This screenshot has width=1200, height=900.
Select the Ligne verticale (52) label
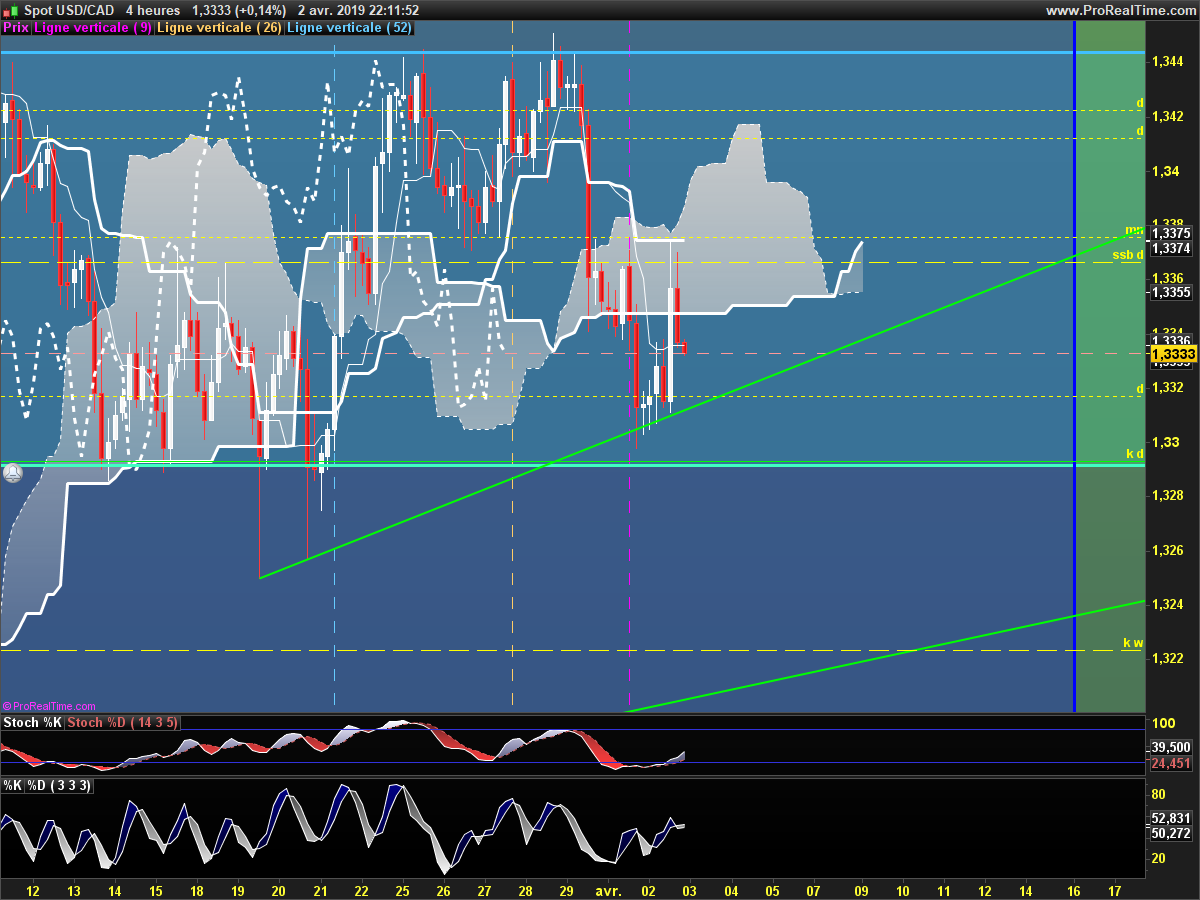pyautogui.click(x=348, y=28)
